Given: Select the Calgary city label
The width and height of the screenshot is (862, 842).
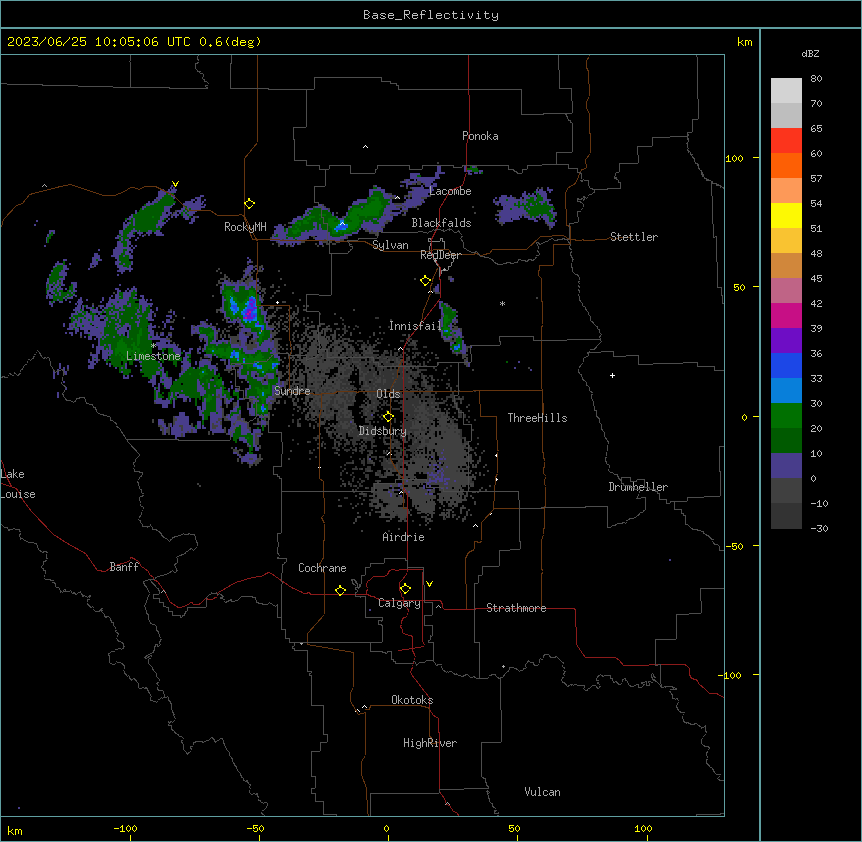Looking at the screenshot, I should point(399,603).
